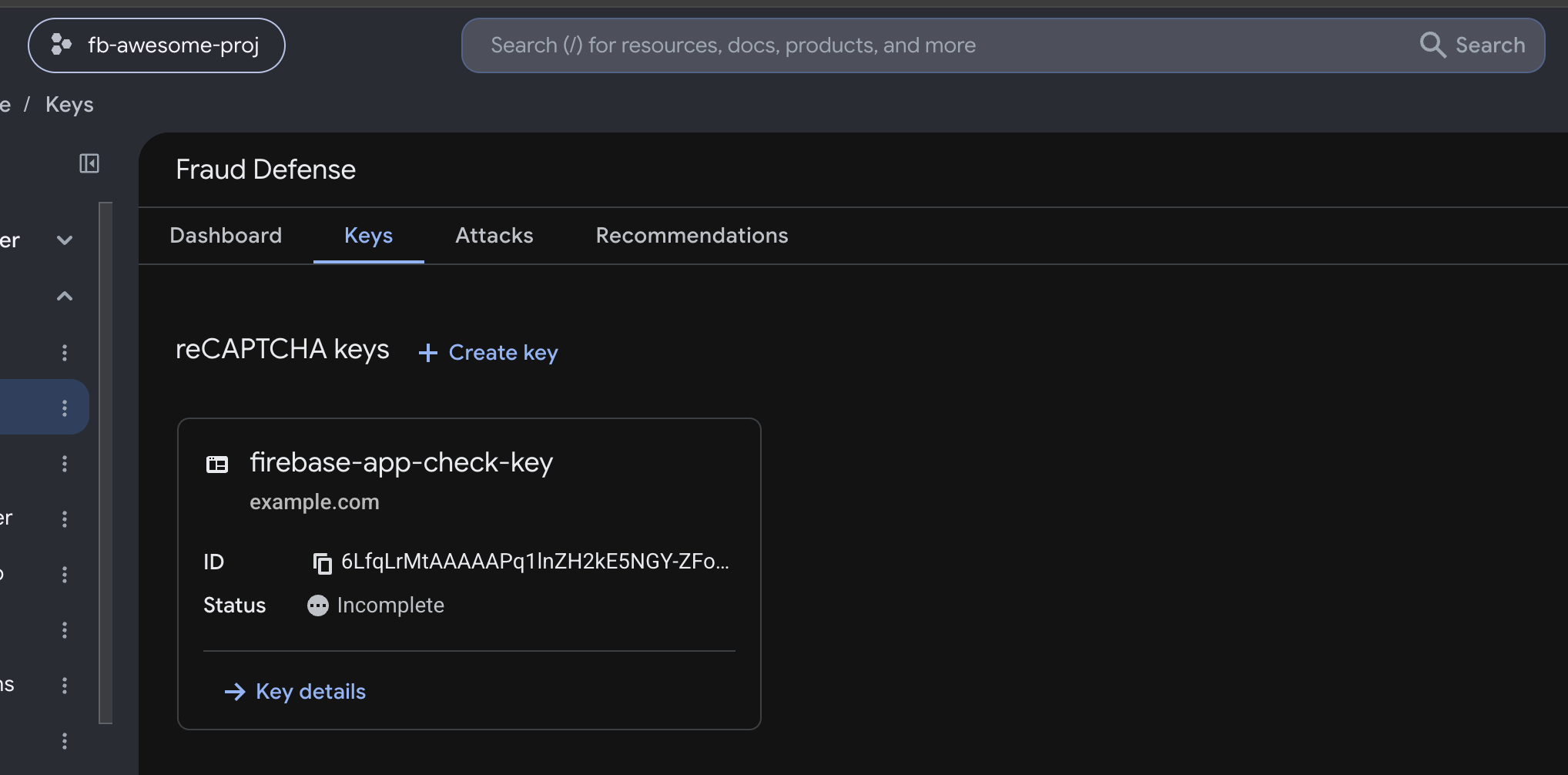The width and height of the screenshot is (1568, 775).
Task: Go to Keys breadcrumb
Action: coord(69,104)
